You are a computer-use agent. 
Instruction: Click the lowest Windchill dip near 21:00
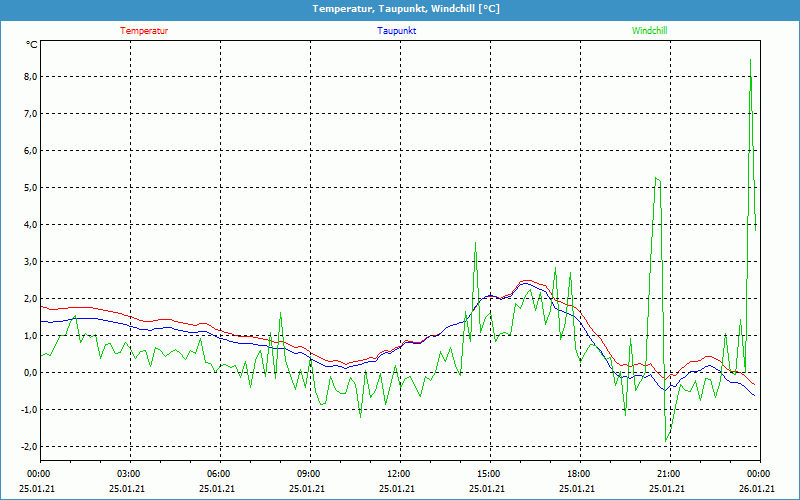pos(665,441)
